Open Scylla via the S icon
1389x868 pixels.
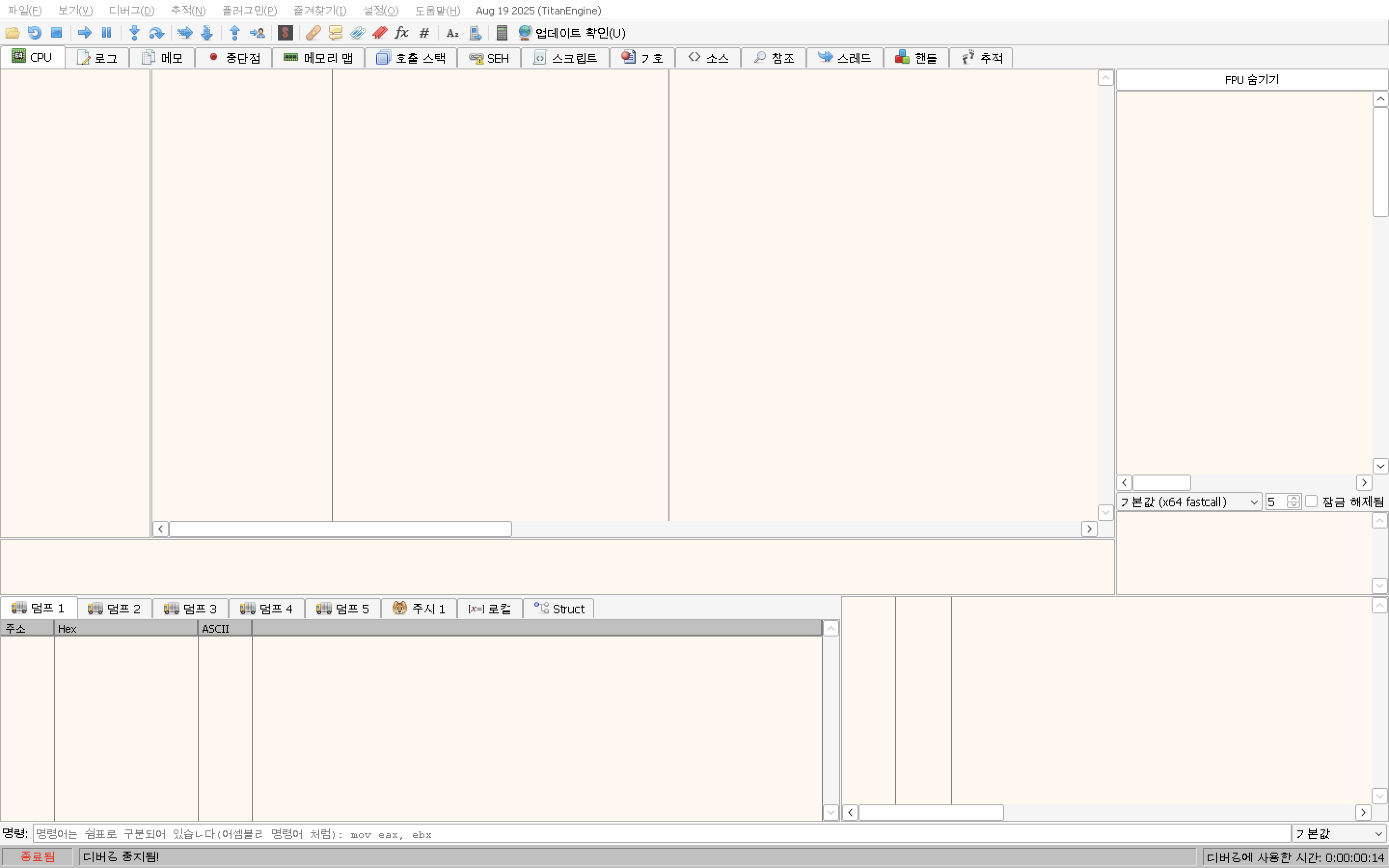285,33
